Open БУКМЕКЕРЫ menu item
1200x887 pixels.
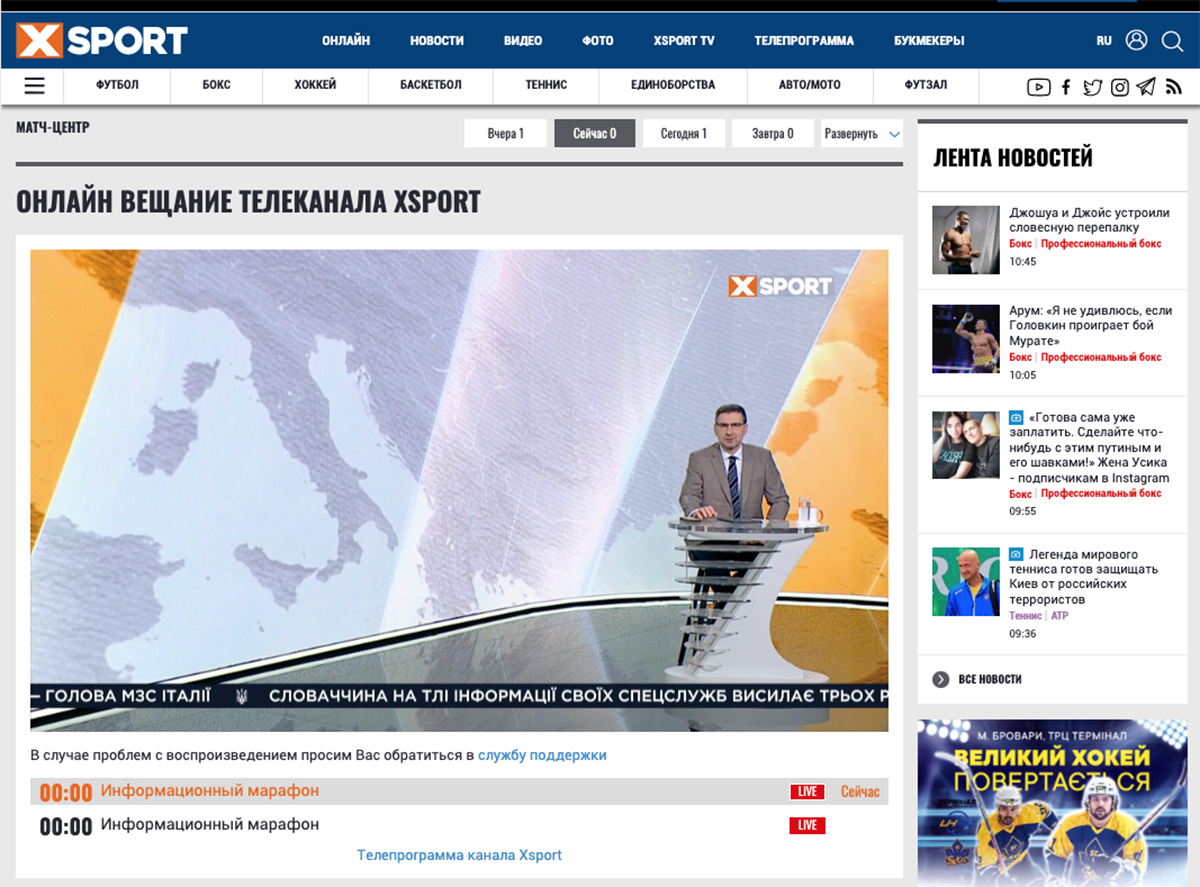(x=929, y=41)
